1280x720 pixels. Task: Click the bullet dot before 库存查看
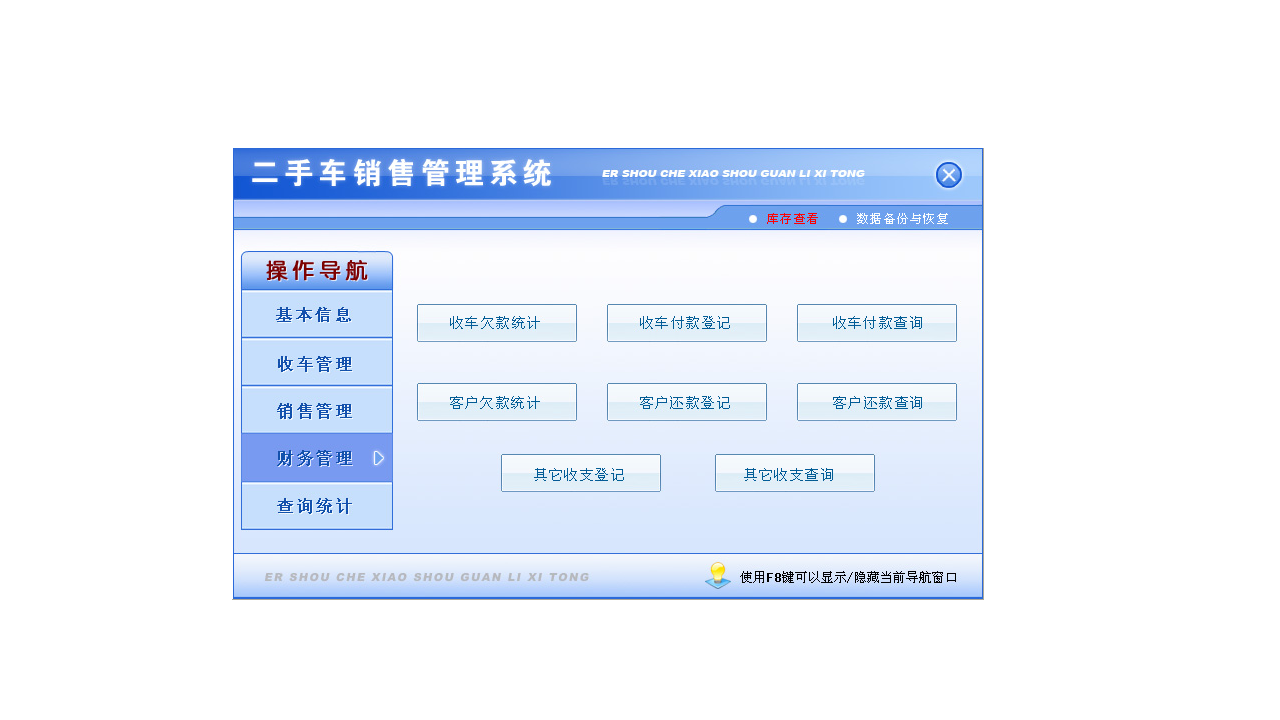(x=752, y=217)
